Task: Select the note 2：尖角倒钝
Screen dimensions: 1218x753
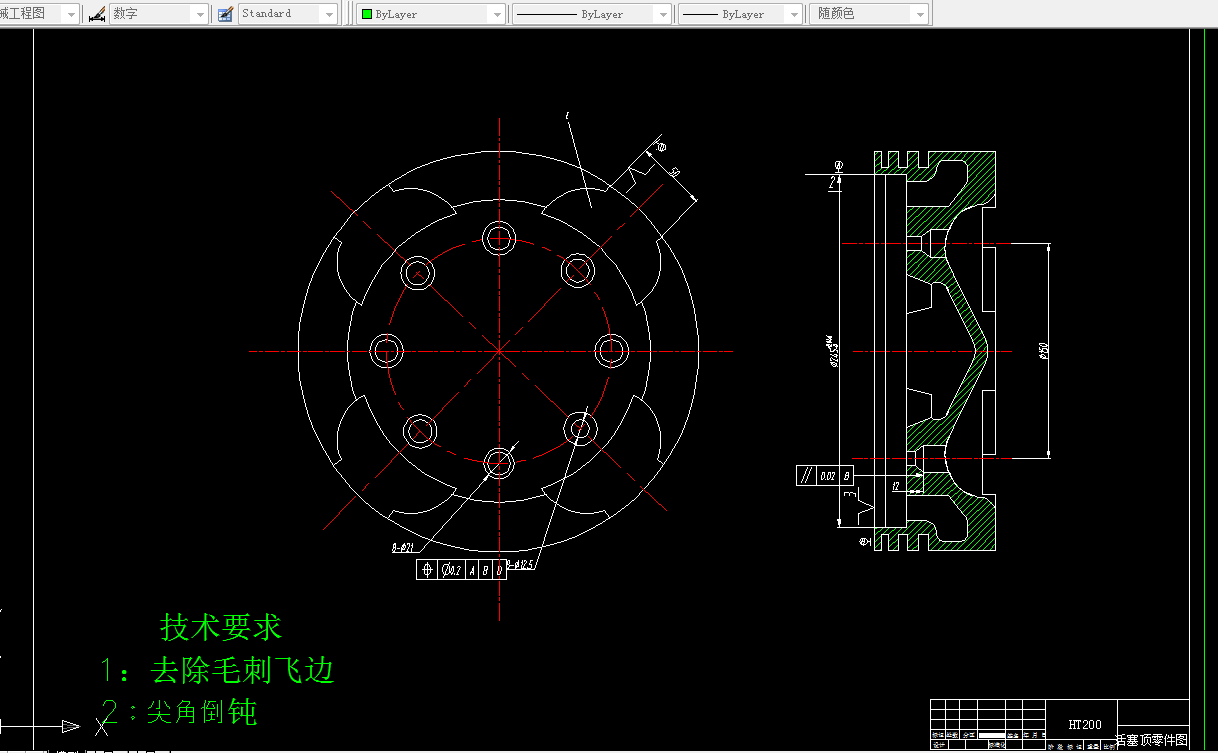Action: 180,711
